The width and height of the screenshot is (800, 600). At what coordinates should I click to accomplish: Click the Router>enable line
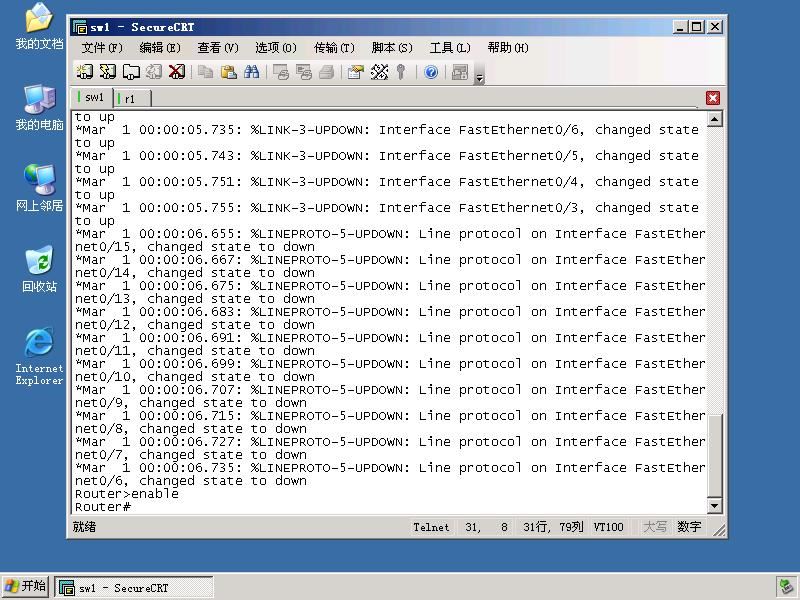pos(127,494)
